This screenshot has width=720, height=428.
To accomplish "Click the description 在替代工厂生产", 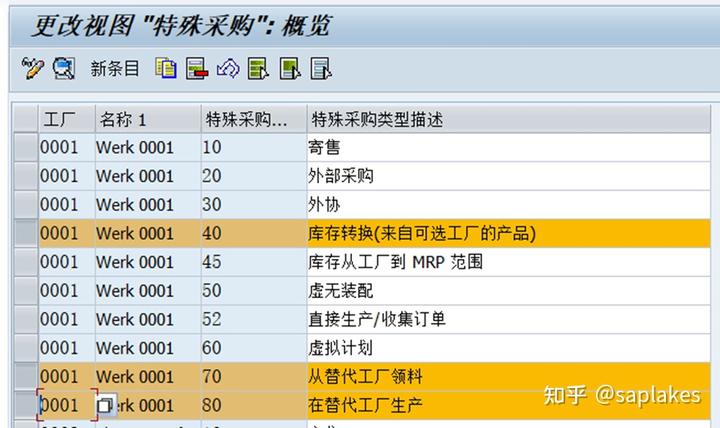I will (509, 405).
